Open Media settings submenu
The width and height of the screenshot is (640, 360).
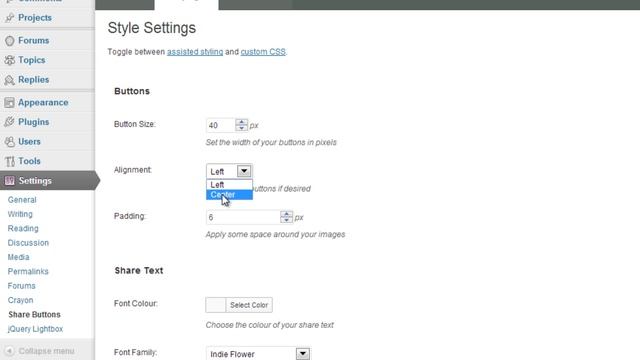point(18,257)
